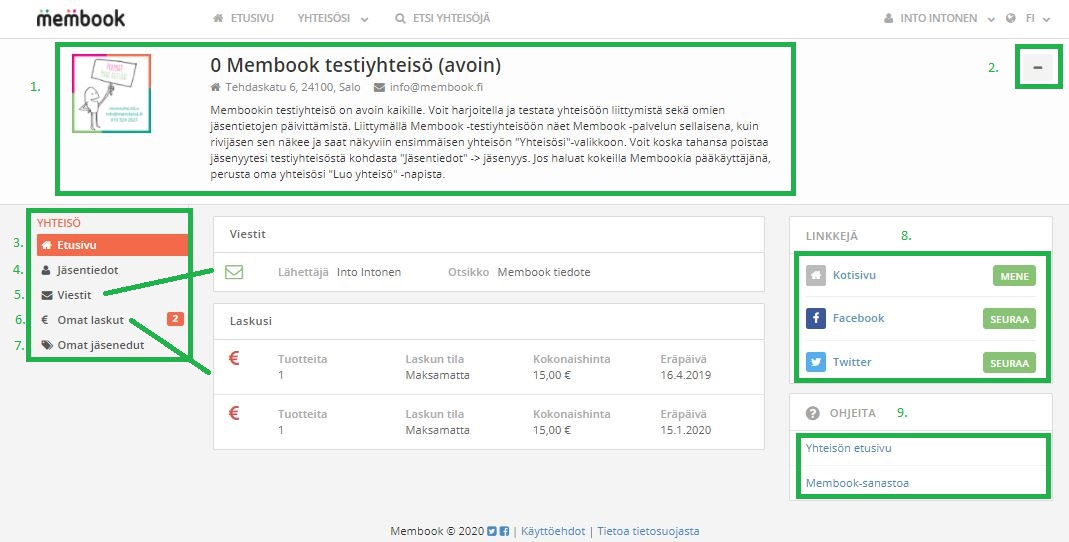Open the Membook tiedote message
This screenshot has height=542, width=1069.
pyautogui.click(x=544, y=272)
